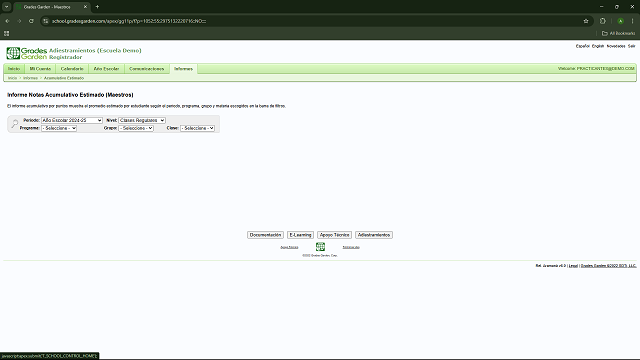Open the apps grid in bookmarks bar
The image size is (640, 360).
7,33
